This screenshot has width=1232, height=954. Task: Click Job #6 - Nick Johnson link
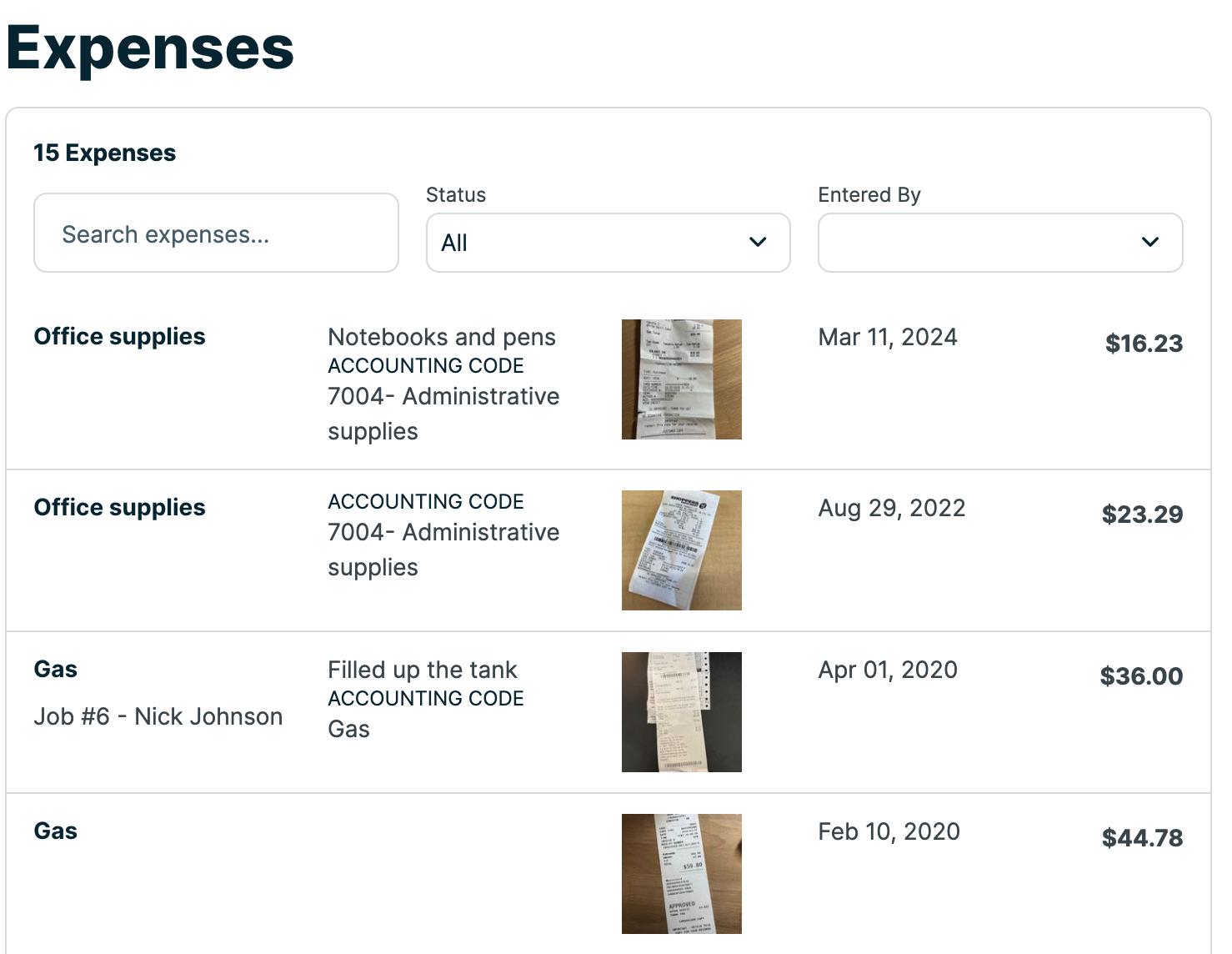(158, 717)
